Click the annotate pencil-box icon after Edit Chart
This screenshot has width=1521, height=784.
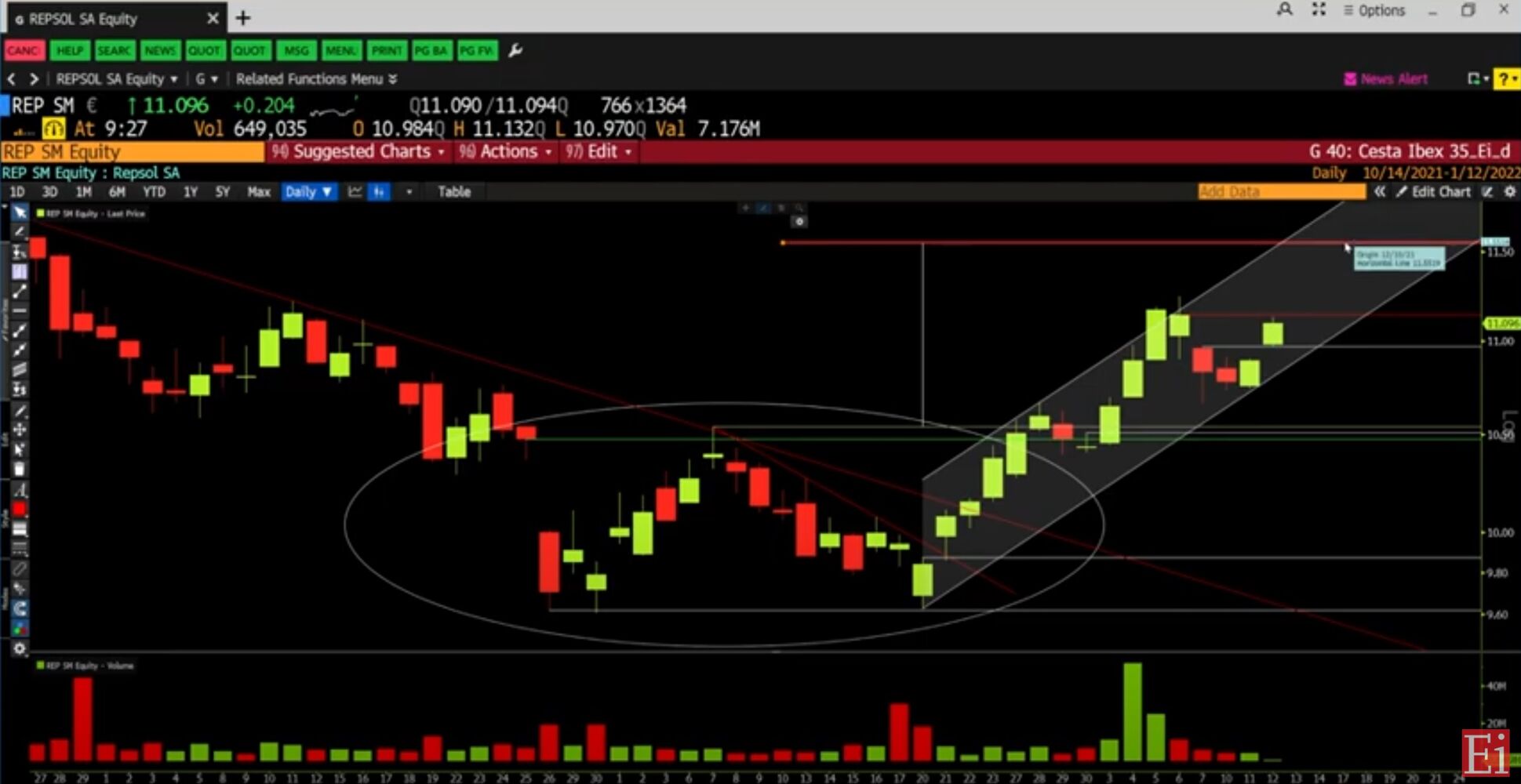[x=1488, y=192]
